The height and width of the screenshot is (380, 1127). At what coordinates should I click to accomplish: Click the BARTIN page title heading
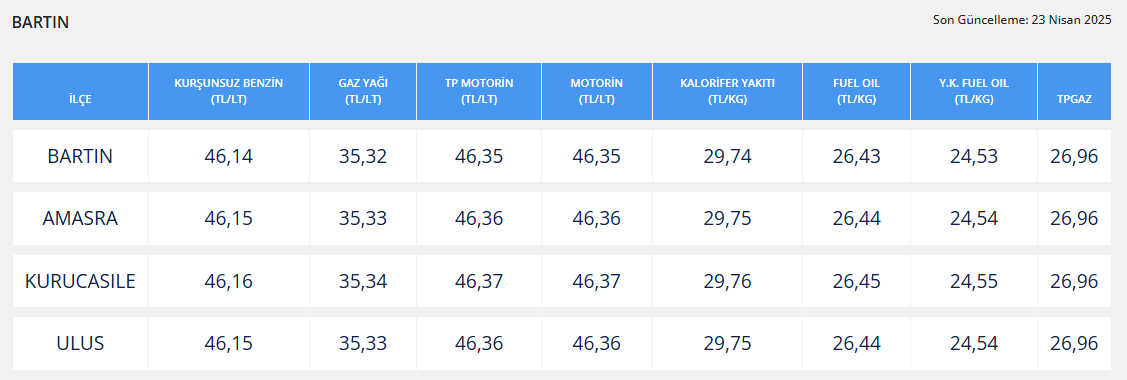(40, 22)
